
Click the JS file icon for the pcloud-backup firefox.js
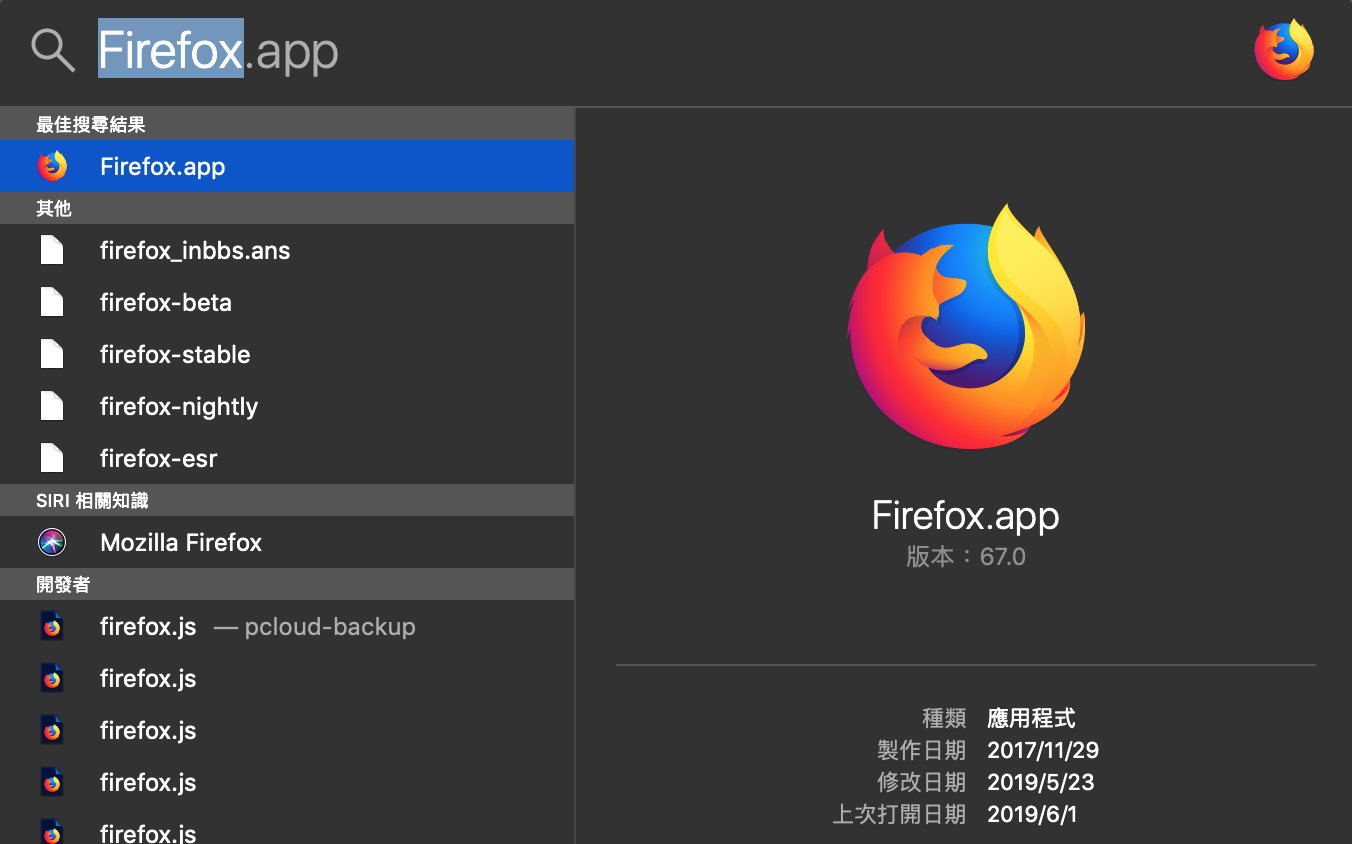[52, 626]
